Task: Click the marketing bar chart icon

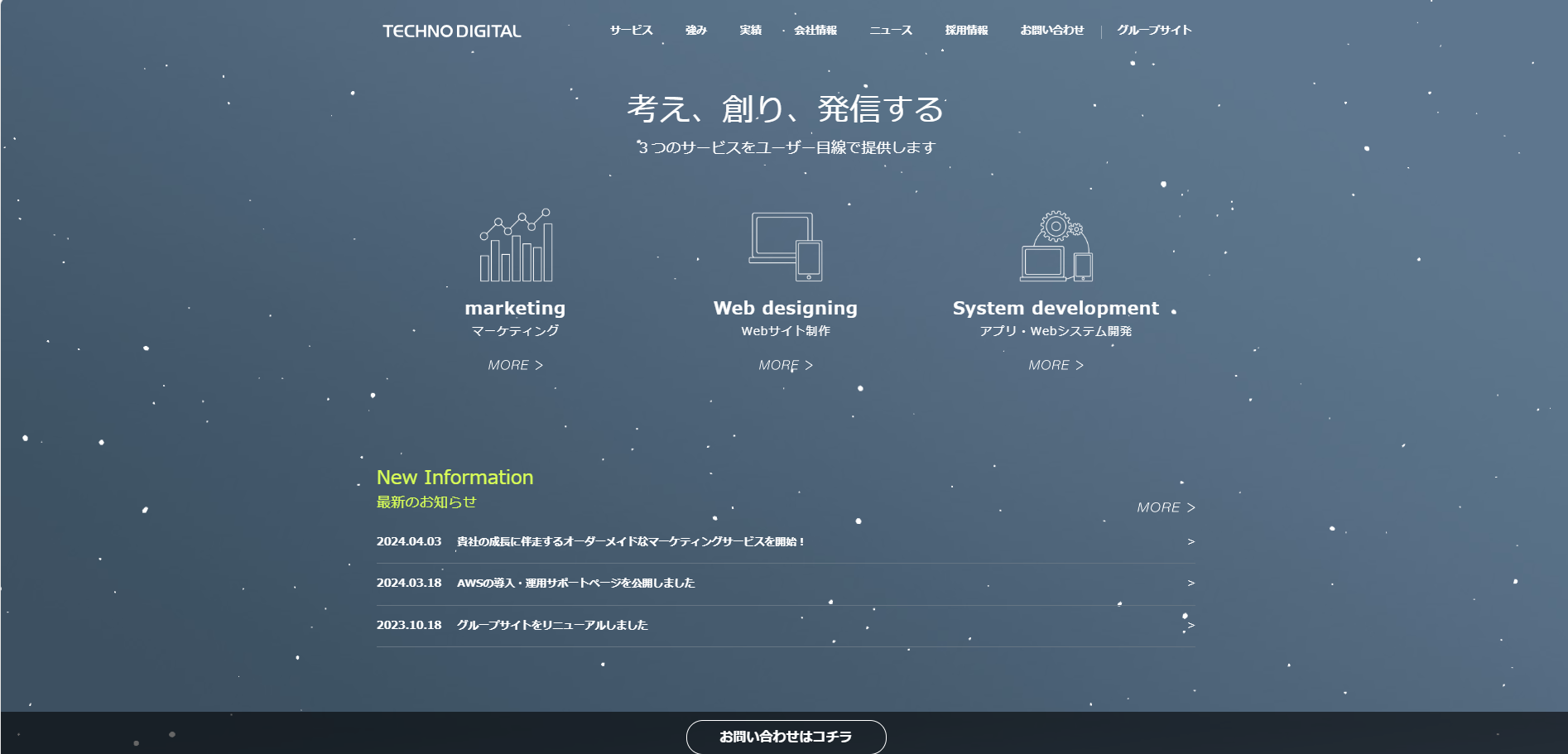Action: 515,246
